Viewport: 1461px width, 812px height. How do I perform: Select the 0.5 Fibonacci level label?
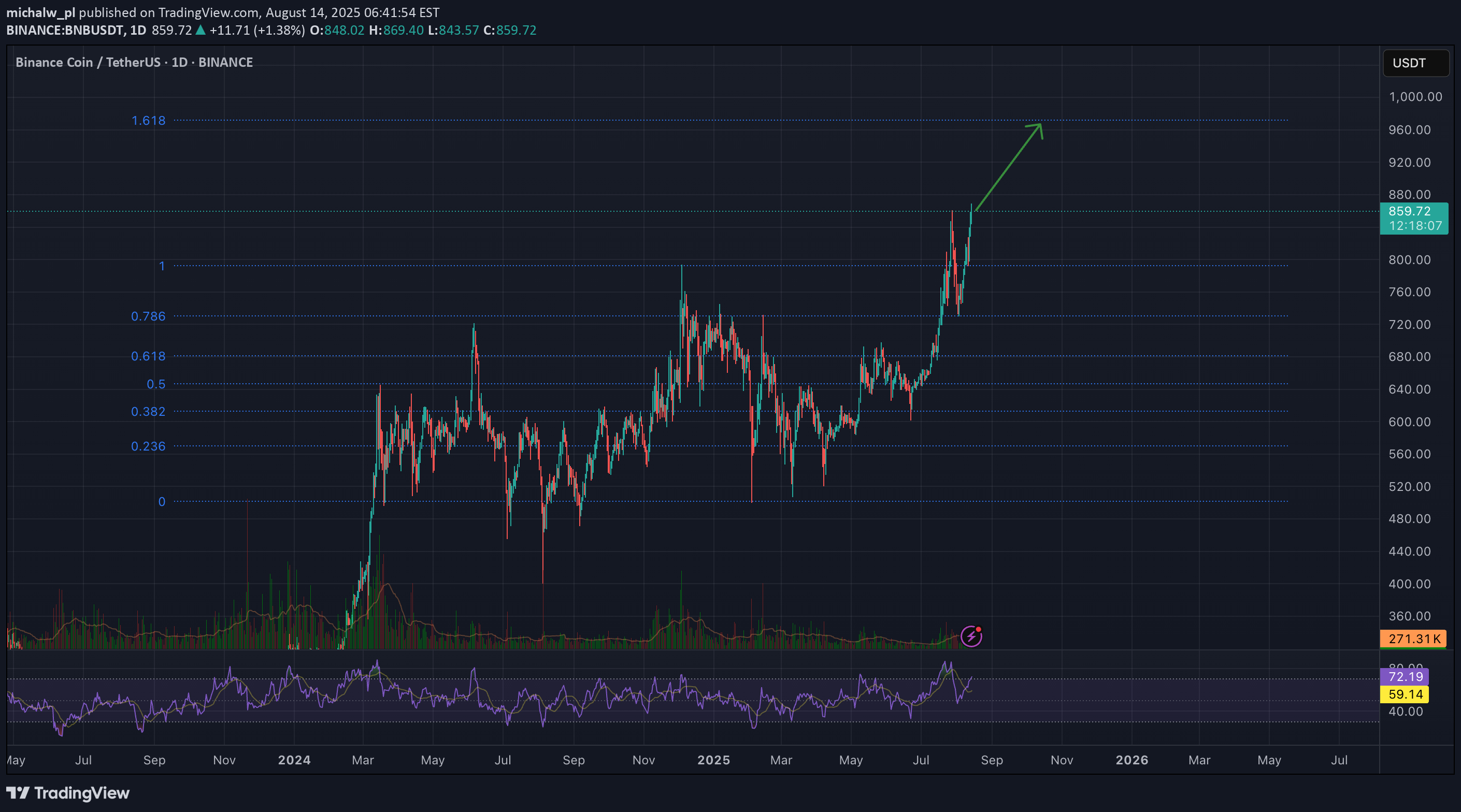[x=156, y=384]
